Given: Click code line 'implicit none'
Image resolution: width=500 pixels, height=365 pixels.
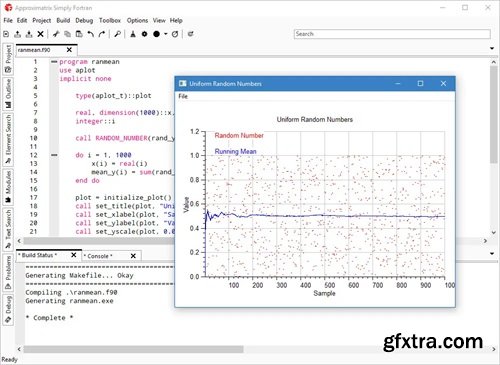Looking at the screenshot, I should [x=85, y=79].
